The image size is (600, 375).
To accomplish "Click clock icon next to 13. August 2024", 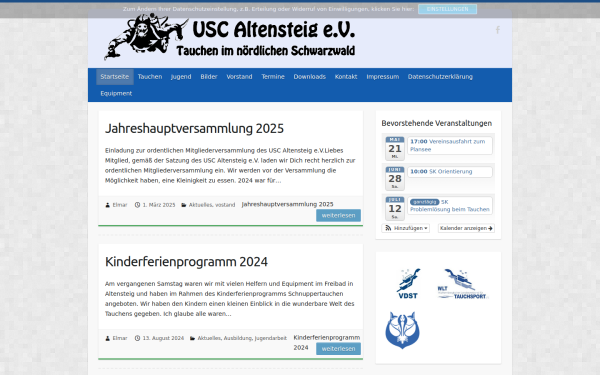I will point(137,338).
